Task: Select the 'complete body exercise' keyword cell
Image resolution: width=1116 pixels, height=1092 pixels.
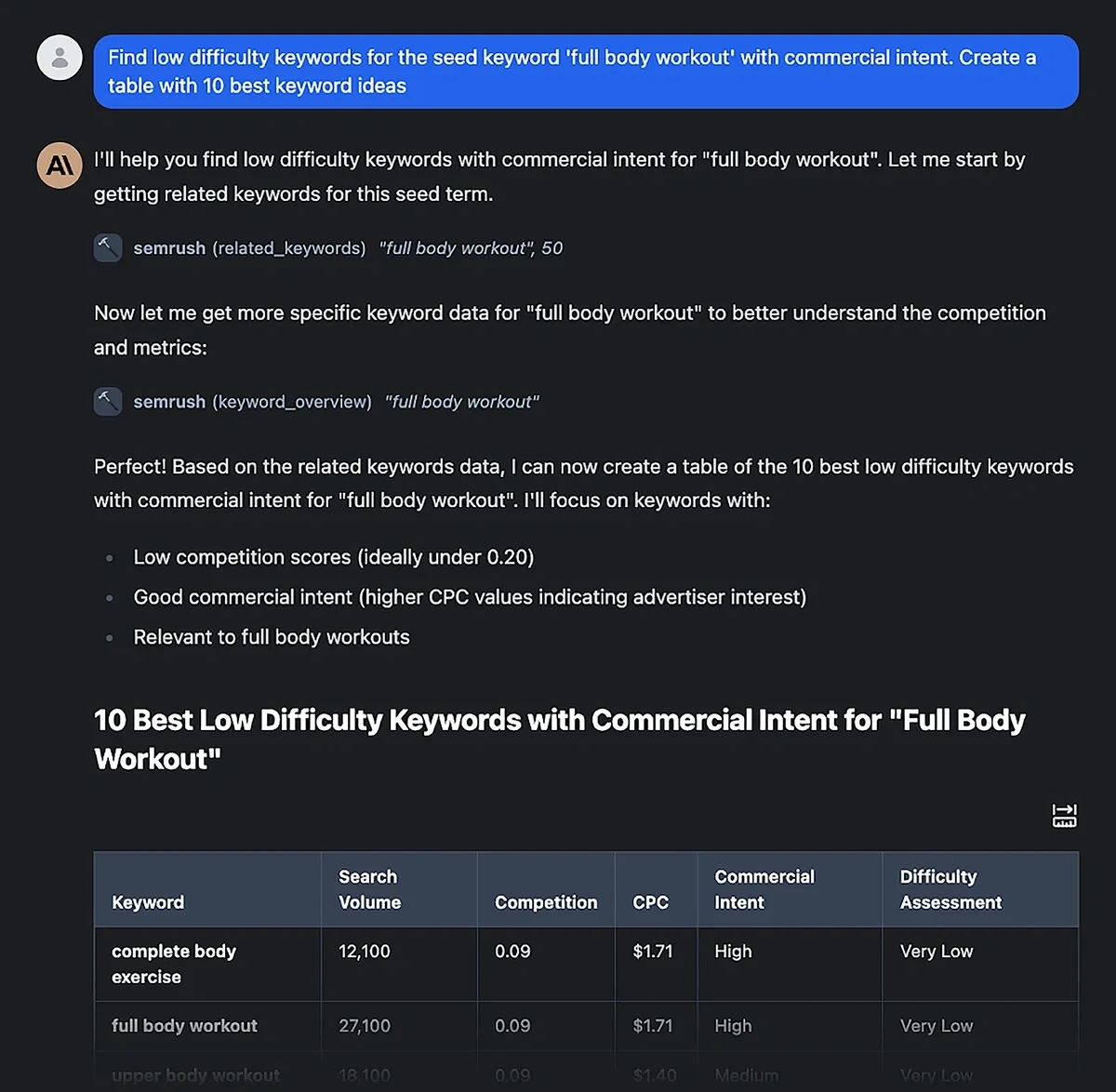Action: click(174, 964)
